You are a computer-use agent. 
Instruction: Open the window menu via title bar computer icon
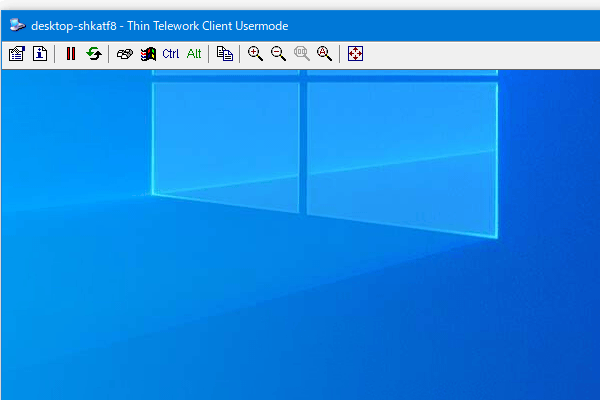(17, 25)
